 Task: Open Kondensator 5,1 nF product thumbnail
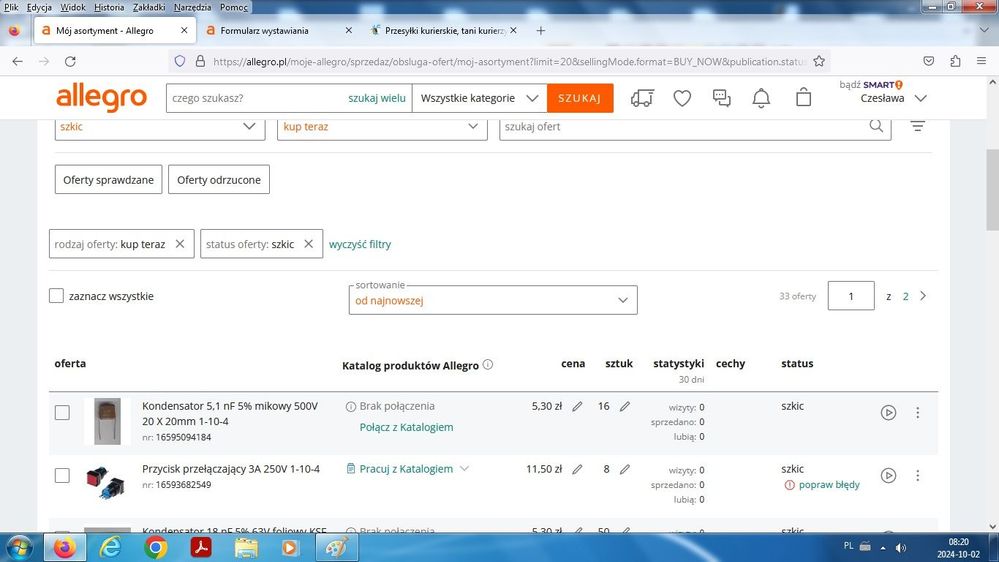click(107, 421)
